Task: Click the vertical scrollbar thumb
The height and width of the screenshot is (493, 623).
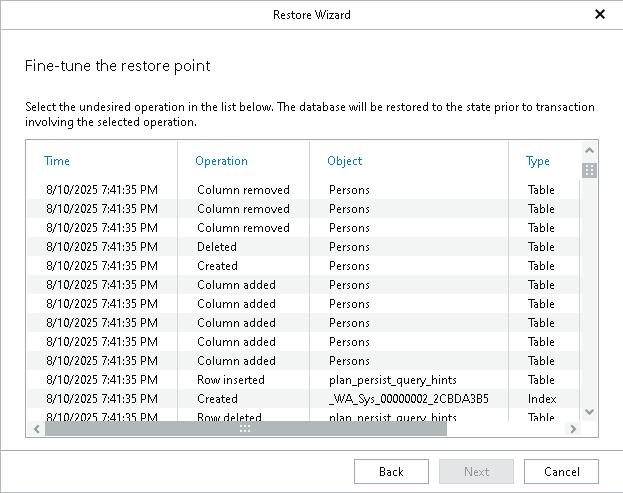Action: coord(589,171)
